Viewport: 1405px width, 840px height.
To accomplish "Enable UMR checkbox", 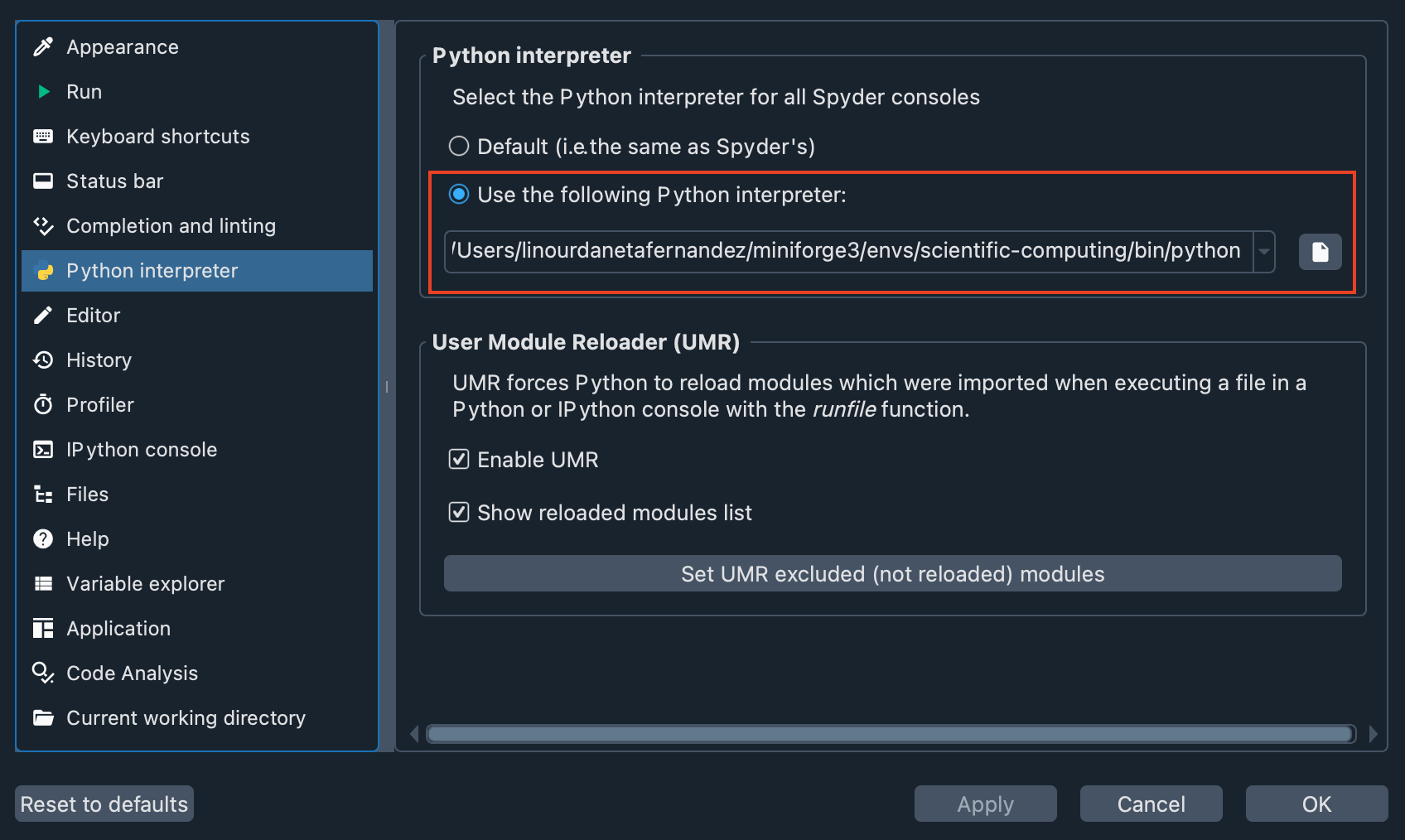I will (x=459, y=459).
